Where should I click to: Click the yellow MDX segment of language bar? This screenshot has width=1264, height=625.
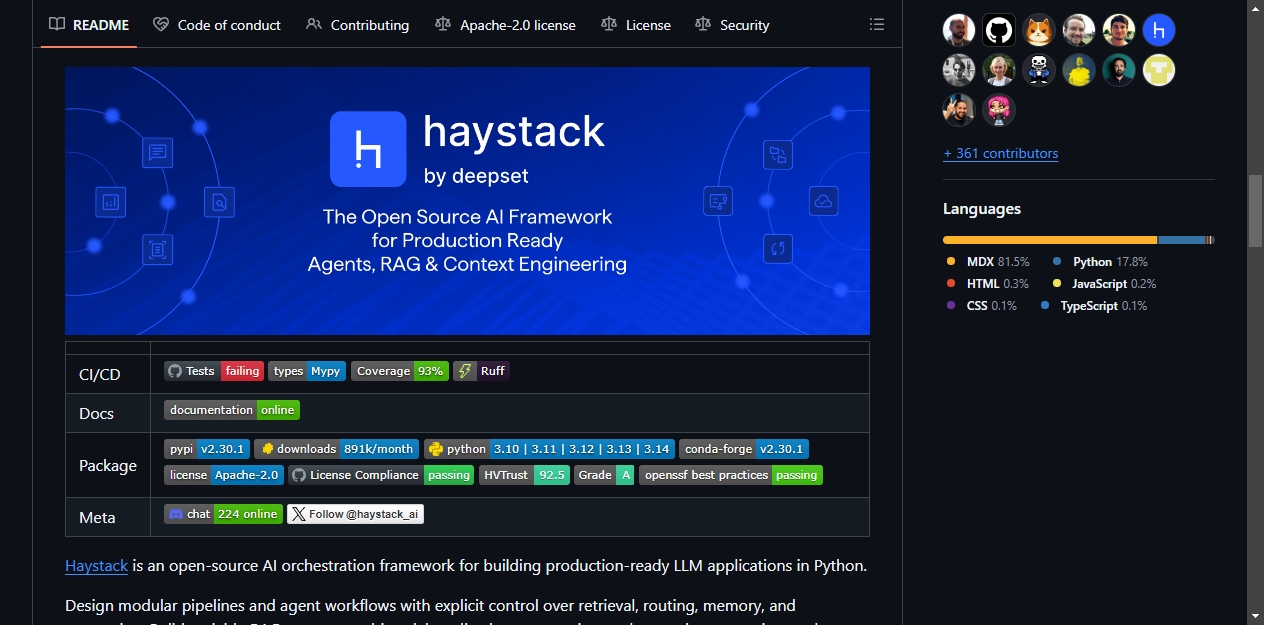(x=1050, y=240)
